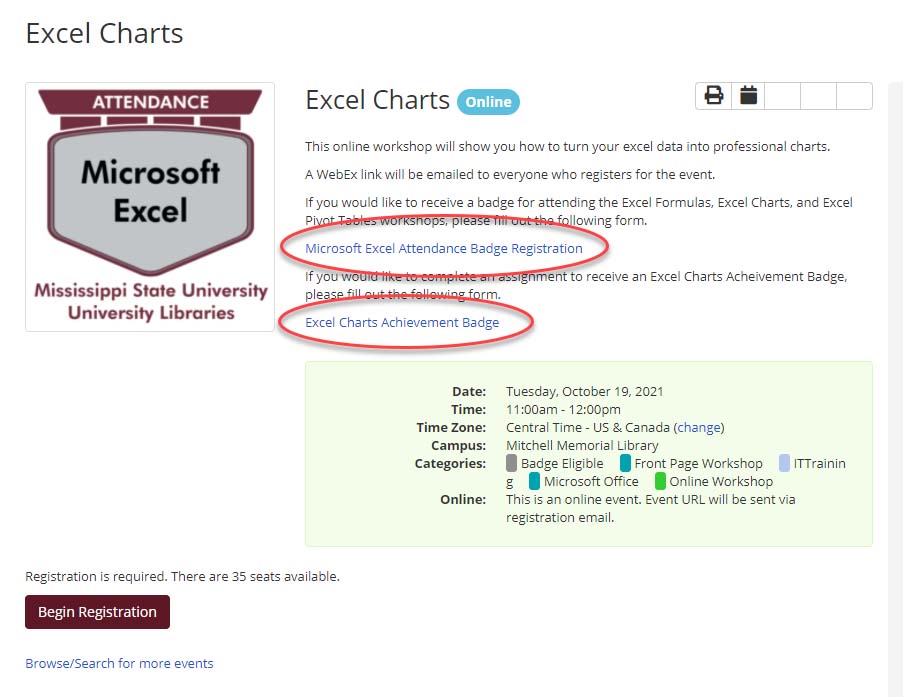
Task: Click the light-blue ITTraining category swatch
Action: pos(784,463)
